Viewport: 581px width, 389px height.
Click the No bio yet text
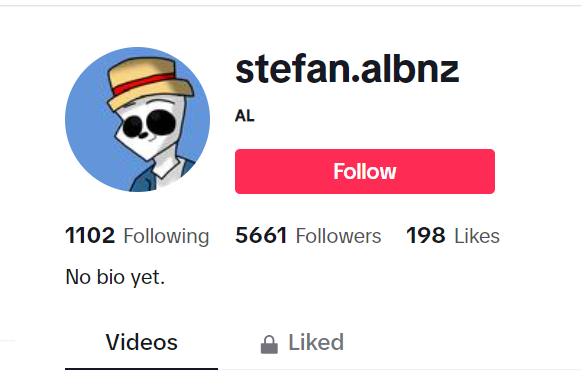pyautogui.click(x=115, y=277)
